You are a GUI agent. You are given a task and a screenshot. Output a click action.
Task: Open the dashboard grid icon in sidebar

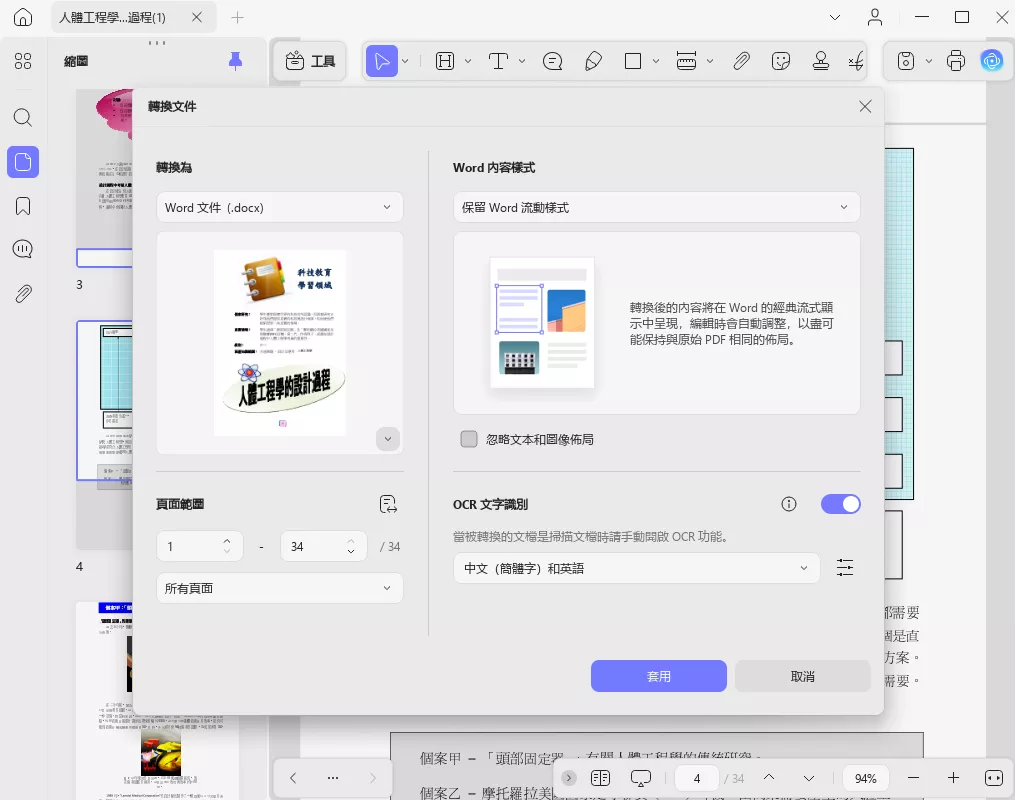point(23,61)
